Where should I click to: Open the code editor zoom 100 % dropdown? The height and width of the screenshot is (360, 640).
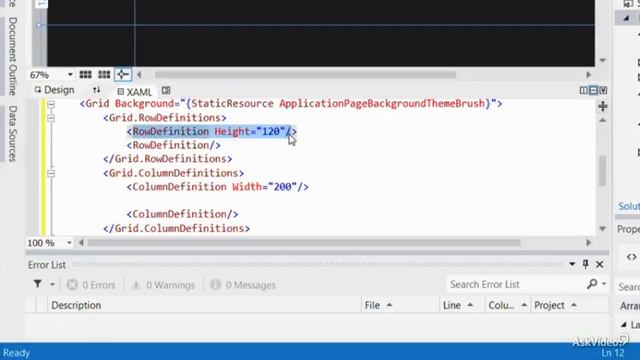point(69,243)
